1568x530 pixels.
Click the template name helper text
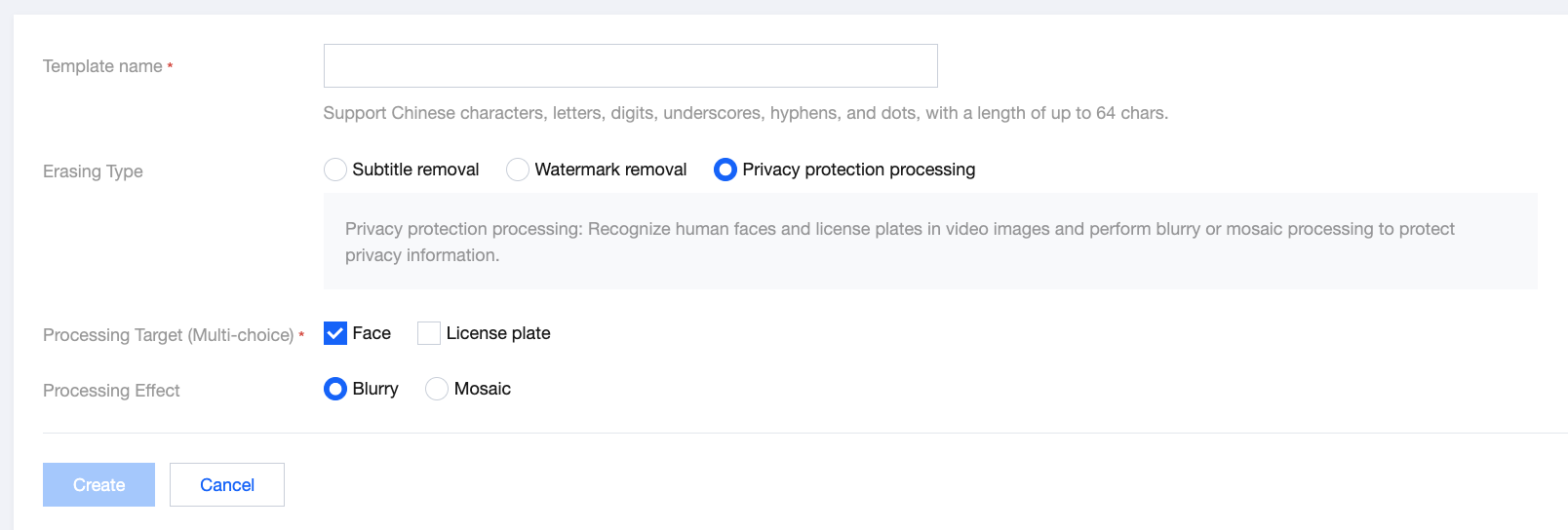coord(745,113)
